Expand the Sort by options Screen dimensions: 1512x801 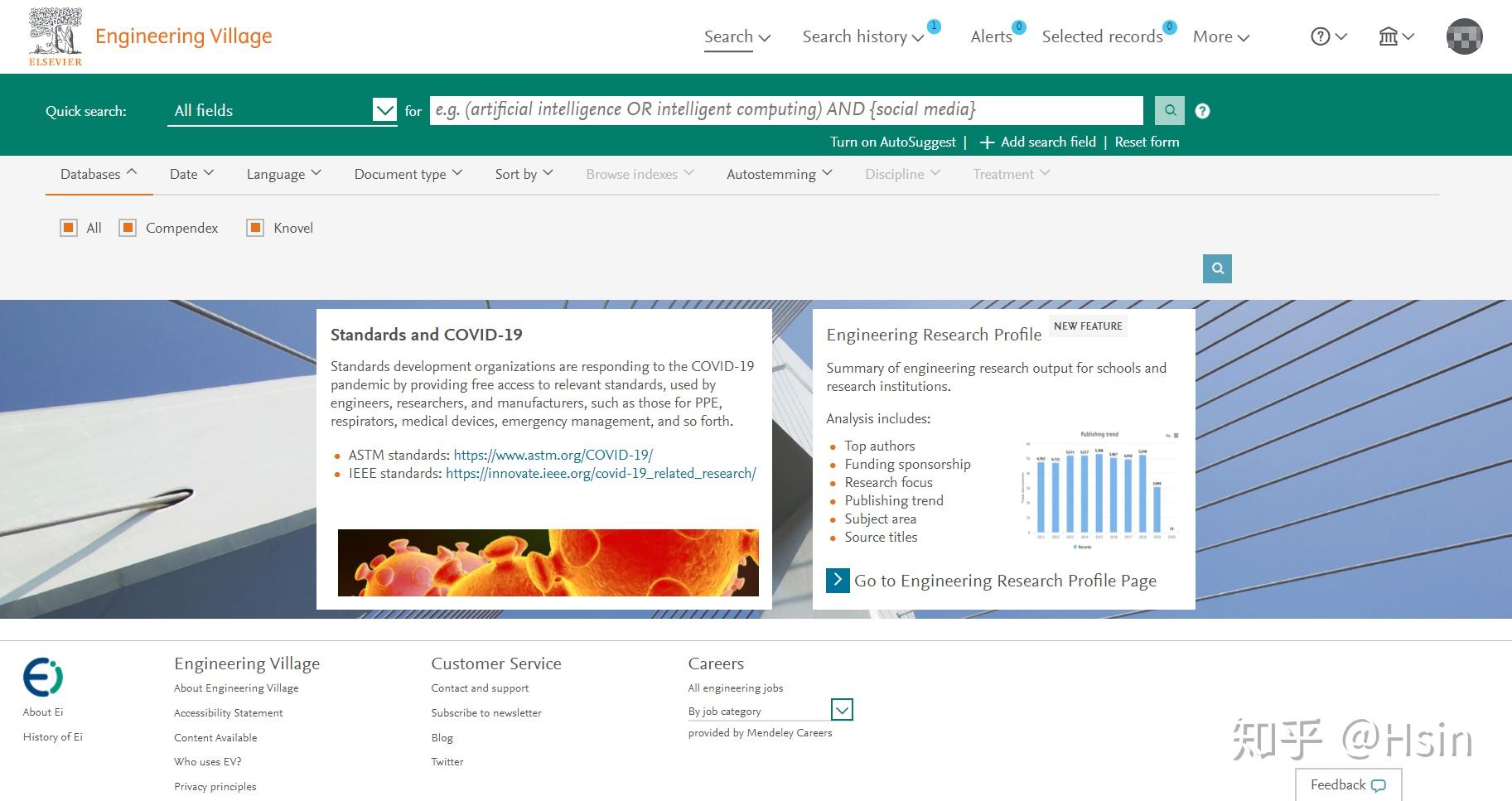(524, 174)
